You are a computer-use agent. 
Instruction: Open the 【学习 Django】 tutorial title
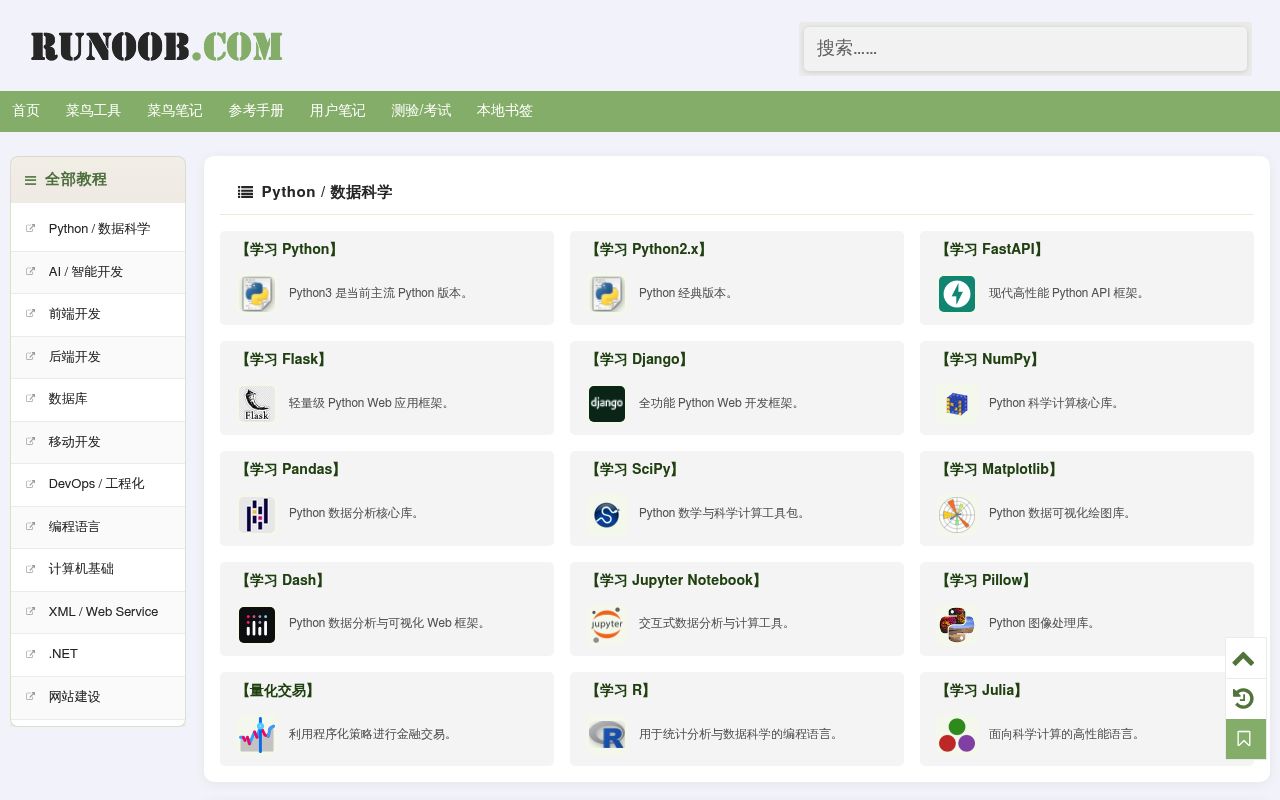pyautogui.click(x=639, y=359)
